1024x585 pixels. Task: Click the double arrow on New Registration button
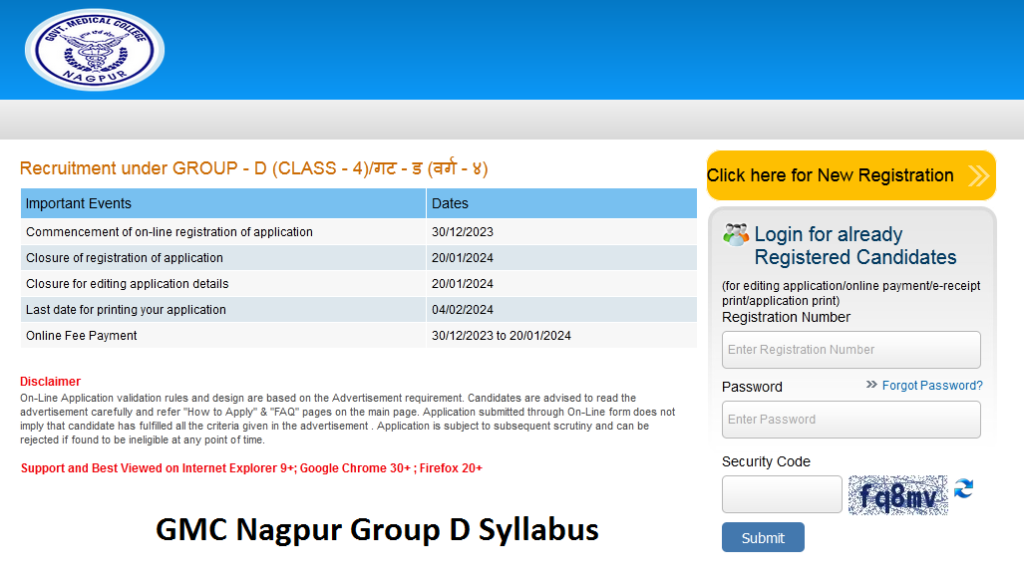(x=978, y=176)
